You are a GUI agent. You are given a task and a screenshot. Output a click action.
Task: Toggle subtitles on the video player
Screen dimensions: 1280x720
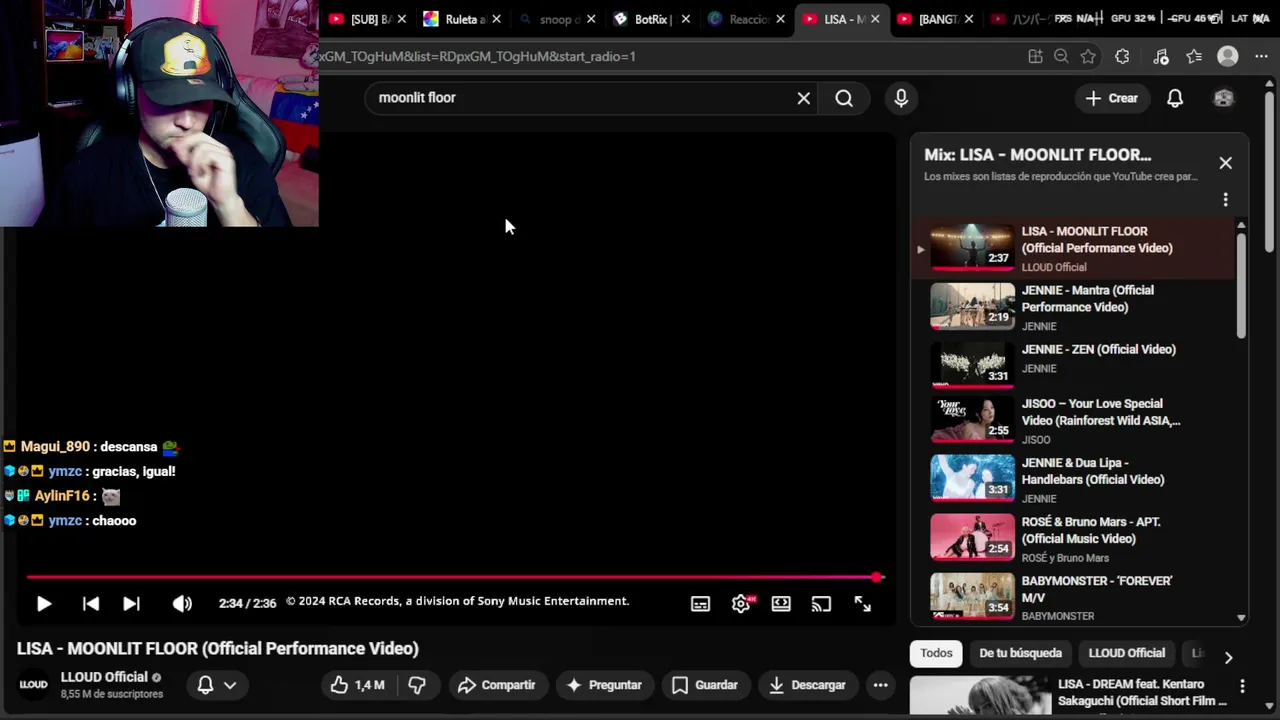(700, 604)
